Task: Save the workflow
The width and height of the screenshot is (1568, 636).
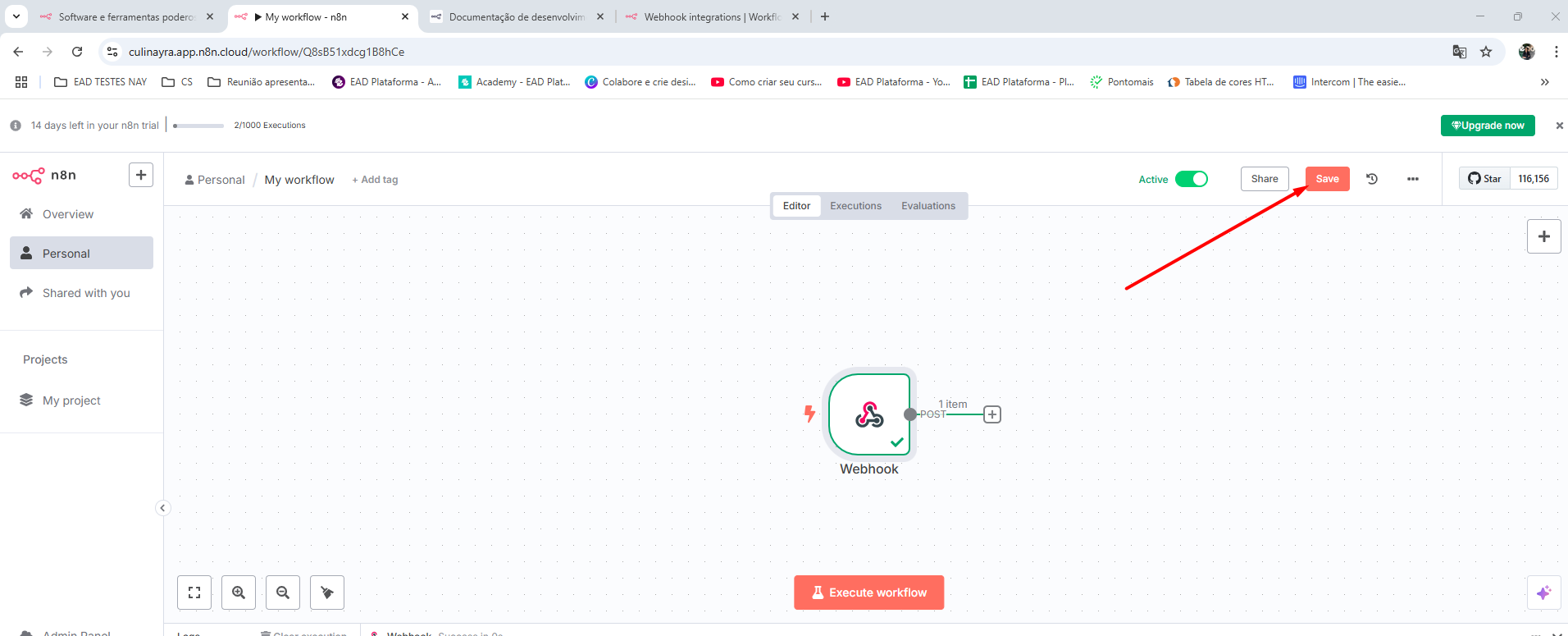Action: click(x=1327, y=179)
